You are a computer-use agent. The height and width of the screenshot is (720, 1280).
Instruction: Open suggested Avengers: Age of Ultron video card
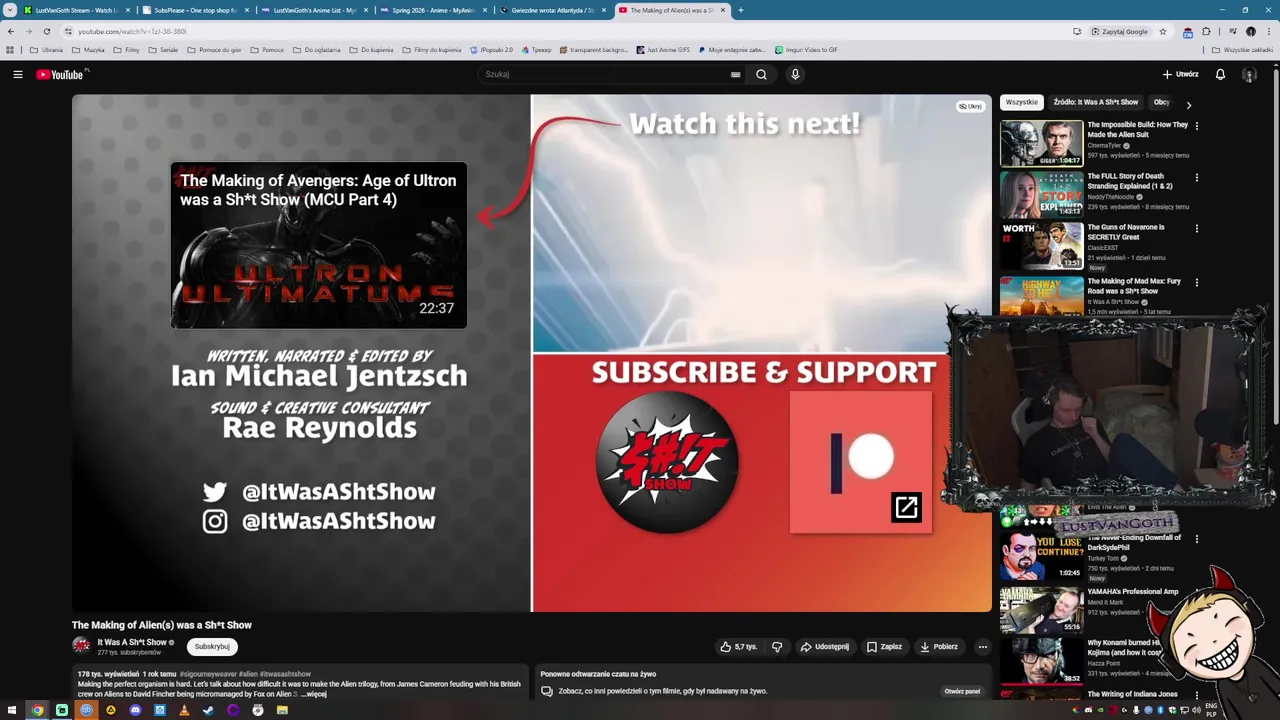318,245
